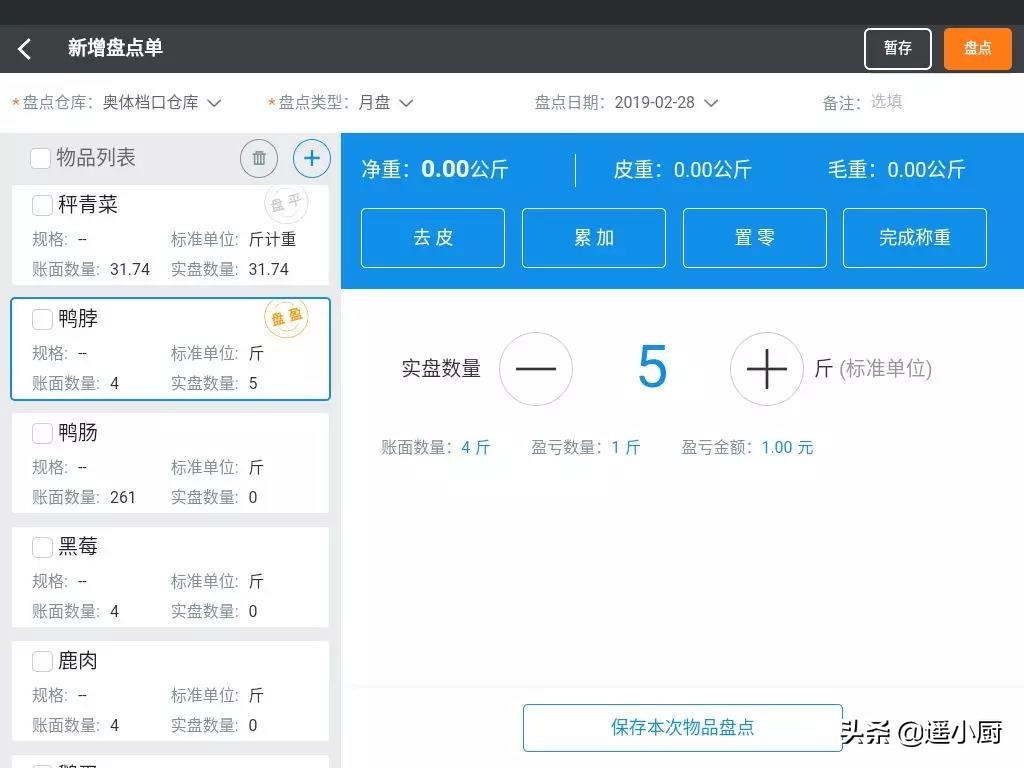Tap 去皮 to tare the scale

coord(432,238)
